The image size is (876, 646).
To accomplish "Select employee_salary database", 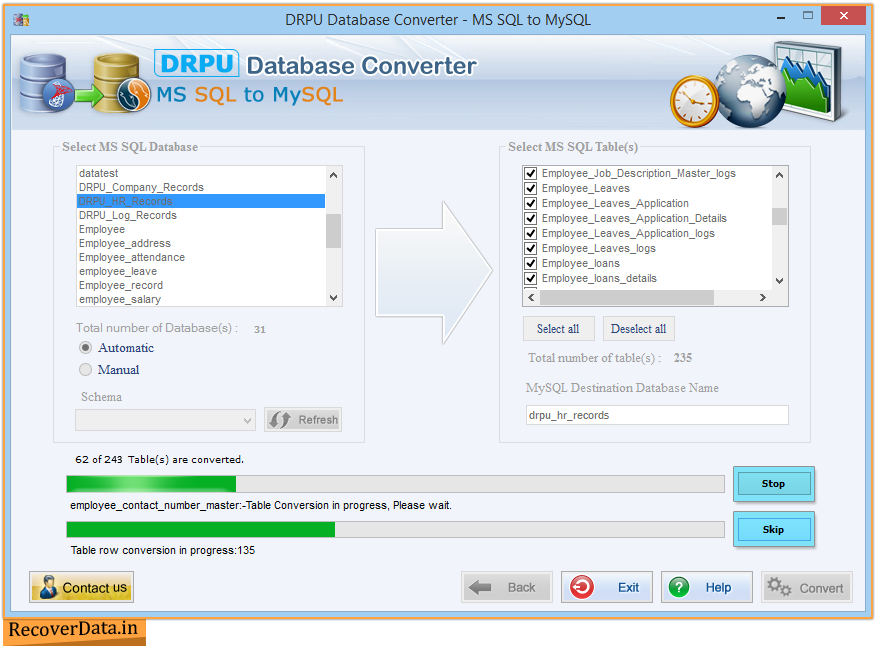I will (x=201, y=299).
